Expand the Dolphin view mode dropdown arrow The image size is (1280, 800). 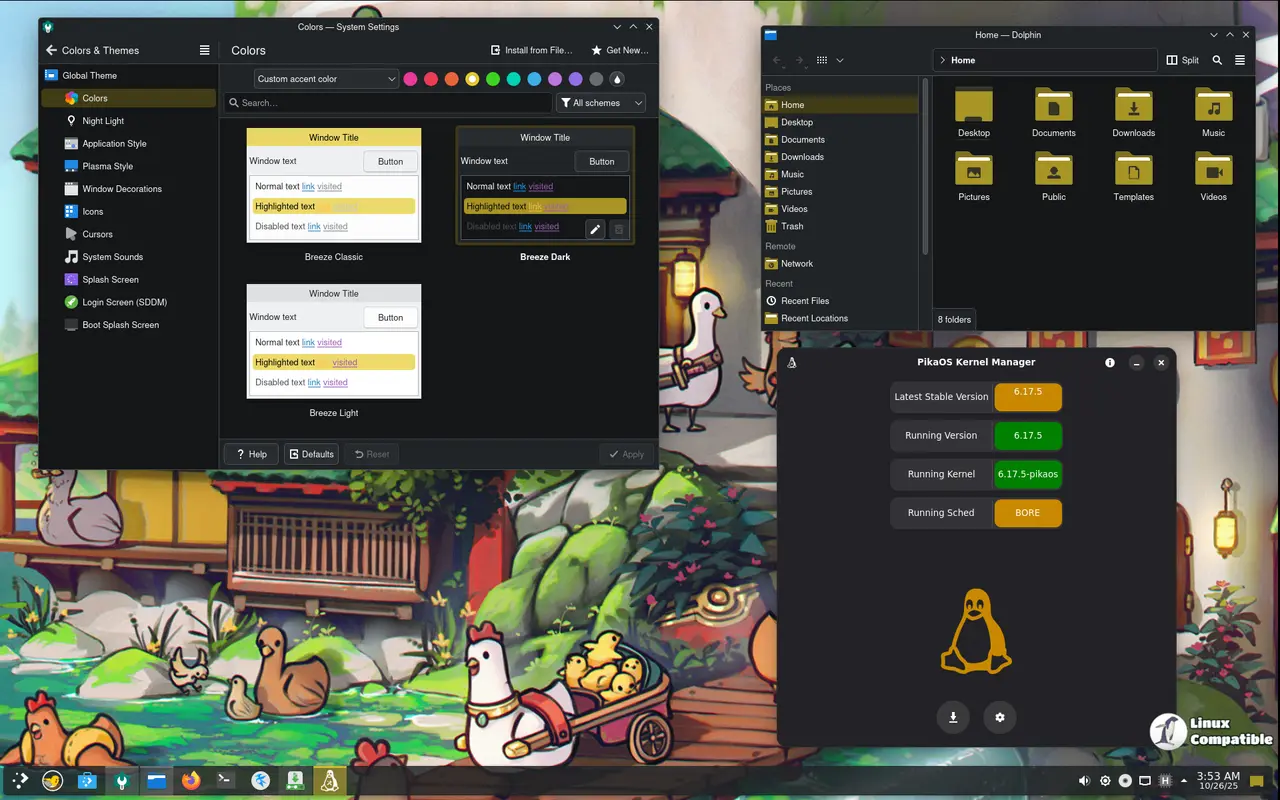coord(840,60)
